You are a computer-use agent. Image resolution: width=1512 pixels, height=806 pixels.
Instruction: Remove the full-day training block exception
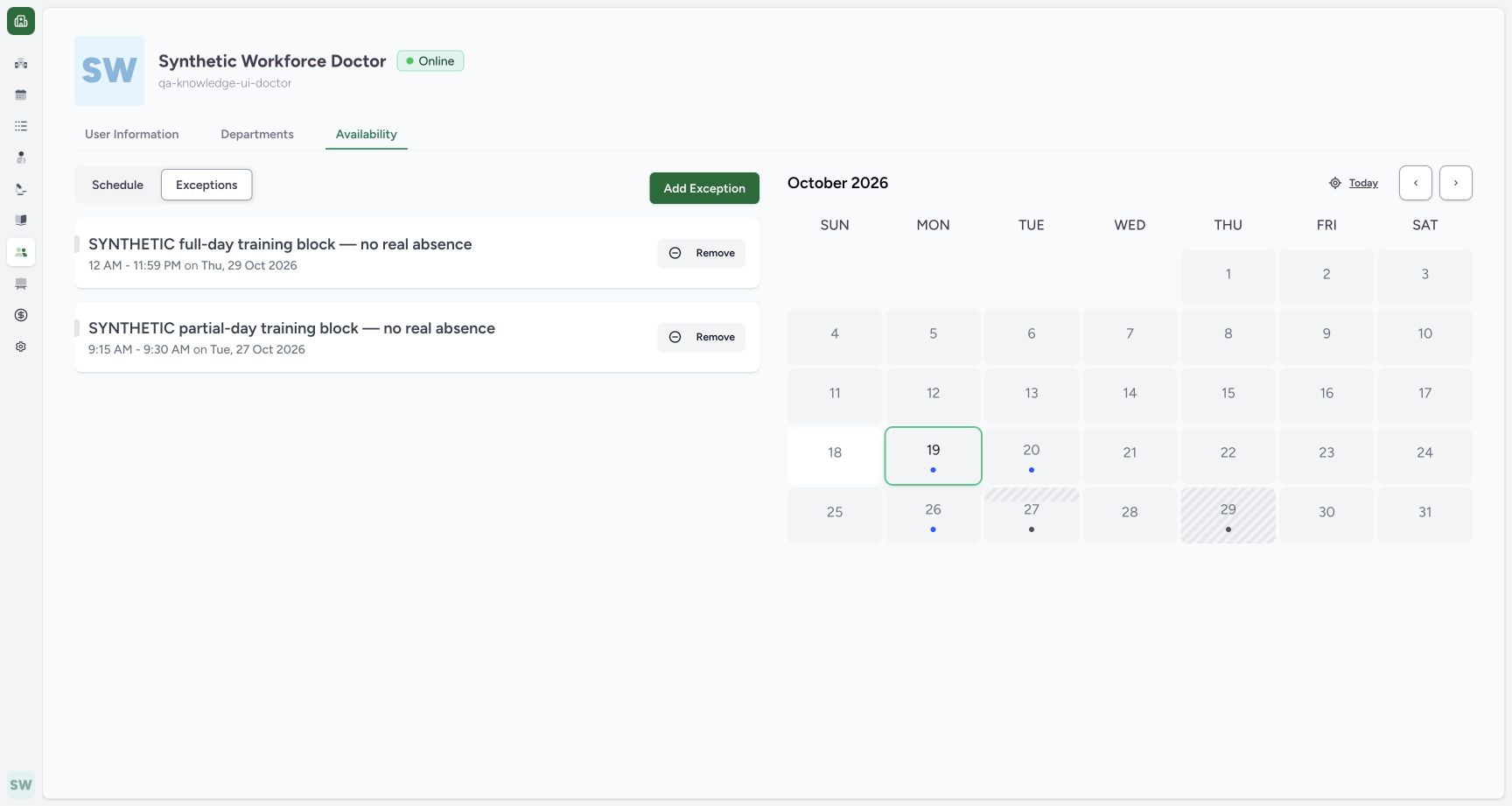pos(702,253)
